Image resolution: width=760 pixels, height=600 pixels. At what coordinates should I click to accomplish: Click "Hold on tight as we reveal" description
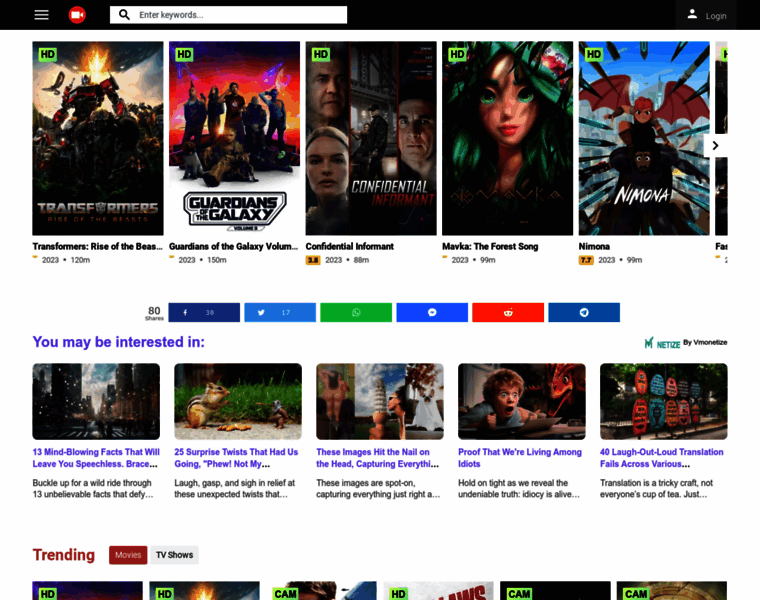519,489
